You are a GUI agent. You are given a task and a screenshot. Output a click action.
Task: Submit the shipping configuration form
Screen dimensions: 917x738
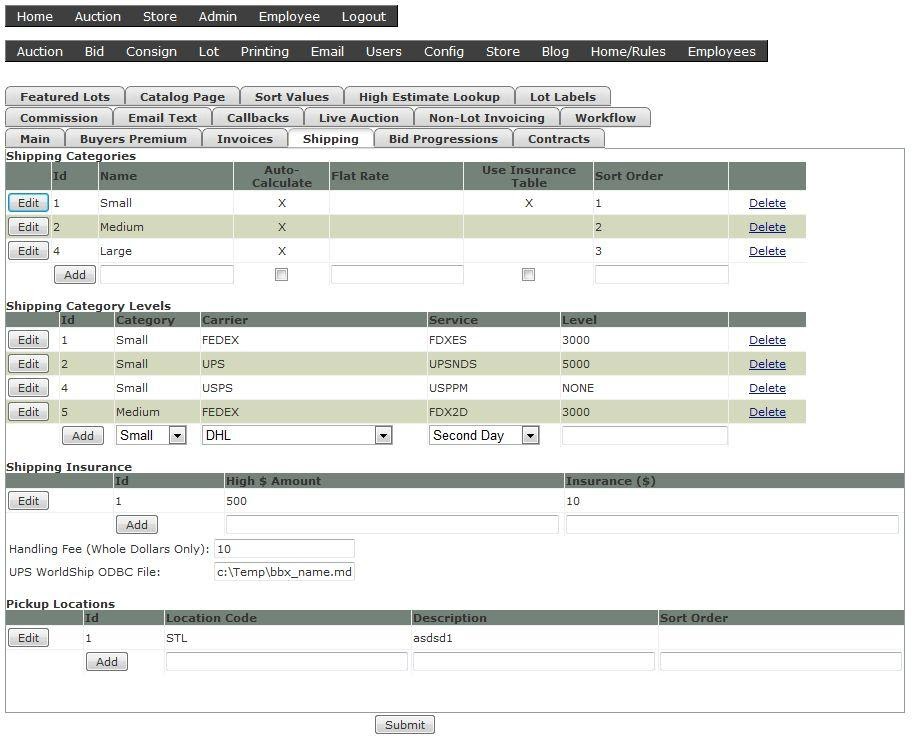pyautogui.click(x=405, y=725)
